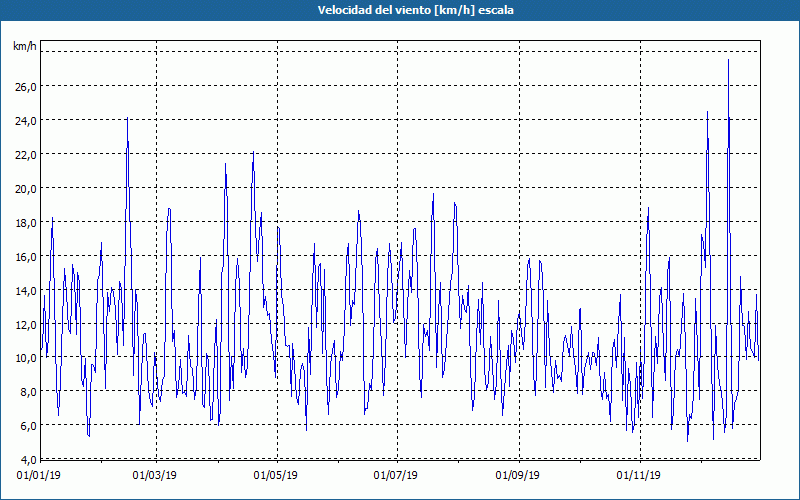Click the km/h axis unit label

(x=24, y=46)
